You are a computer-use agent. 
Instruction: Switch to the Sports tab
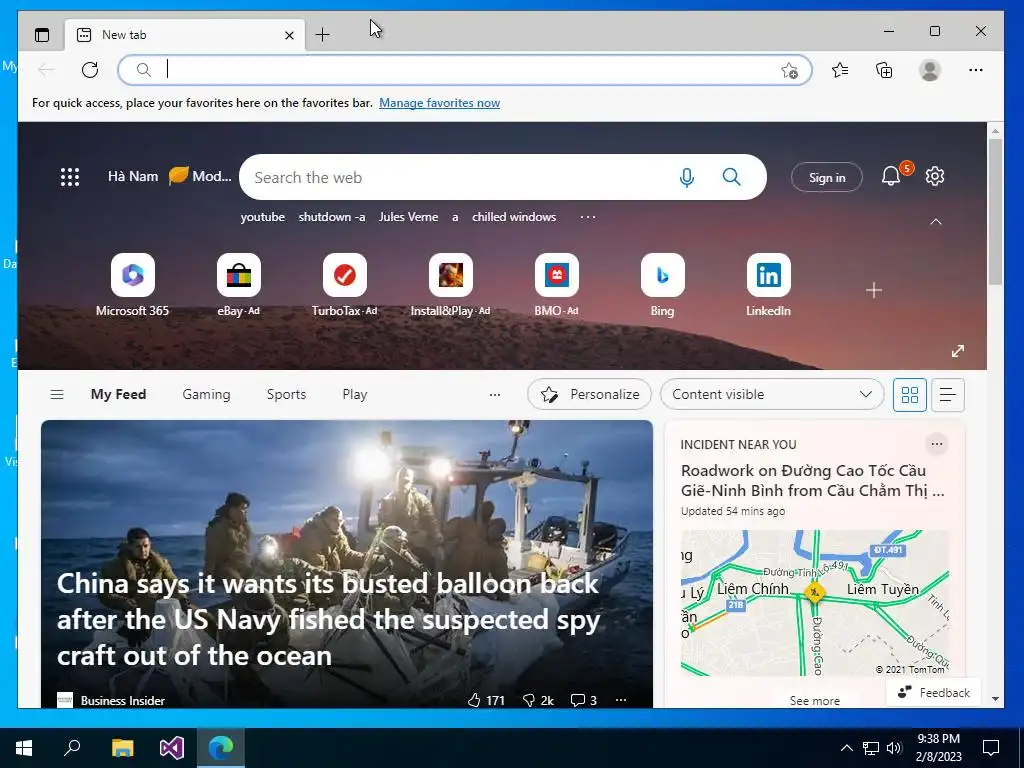[x=286, y=394]
